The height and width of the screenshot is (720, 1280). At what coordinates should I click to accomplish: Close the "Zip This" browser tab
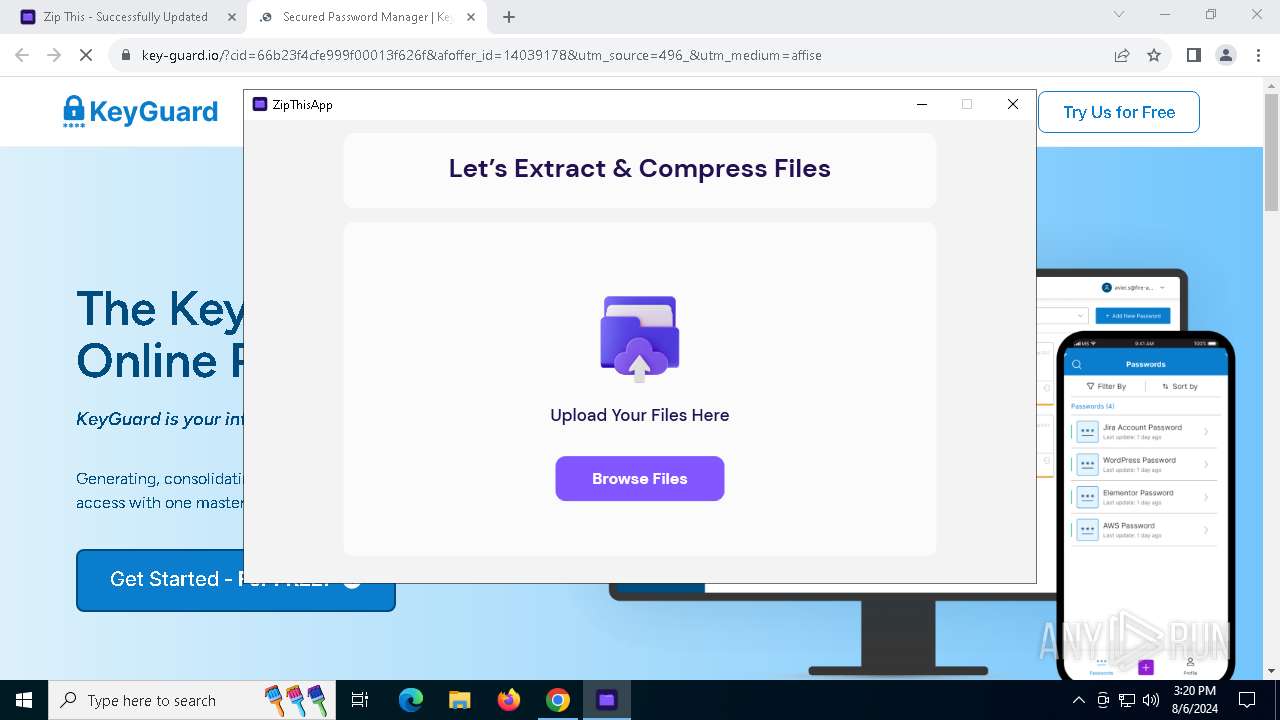(232, 17)
